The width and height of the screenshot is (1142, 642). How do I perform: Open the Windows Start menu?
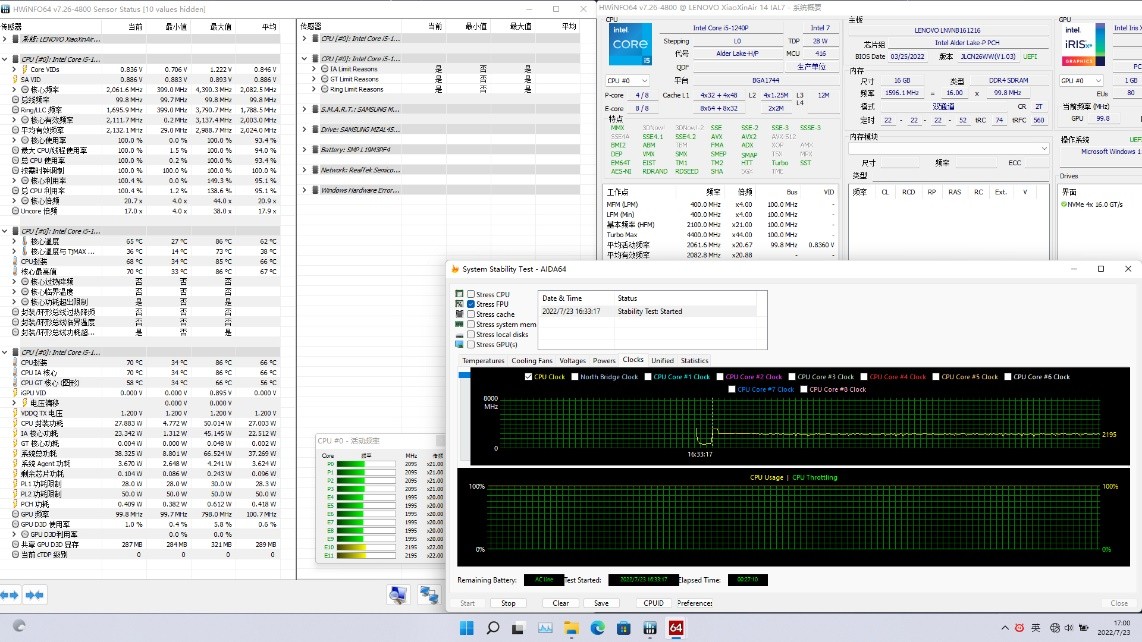point(466,628)
